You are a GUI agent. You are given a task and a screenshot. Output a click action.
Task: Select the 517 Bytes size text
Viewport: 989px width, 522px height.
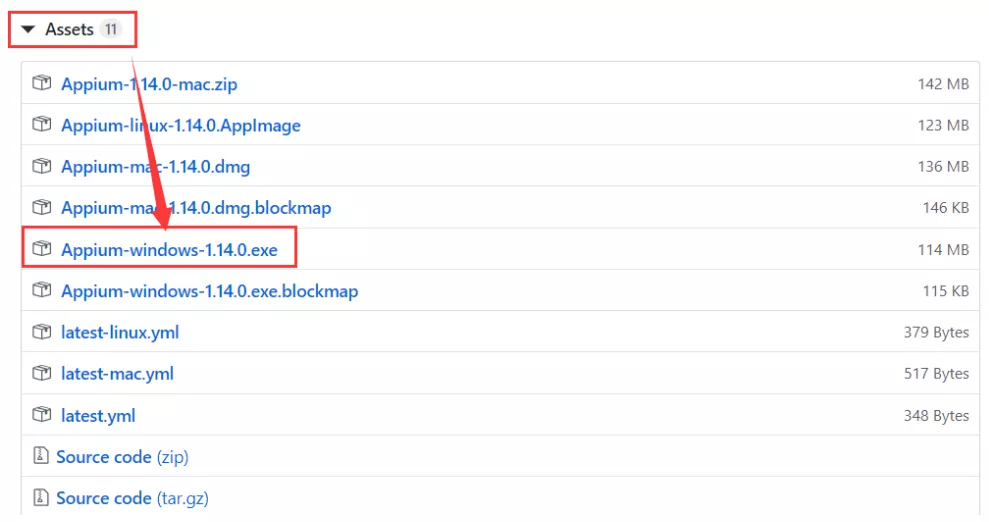click(x=936, y=373)
